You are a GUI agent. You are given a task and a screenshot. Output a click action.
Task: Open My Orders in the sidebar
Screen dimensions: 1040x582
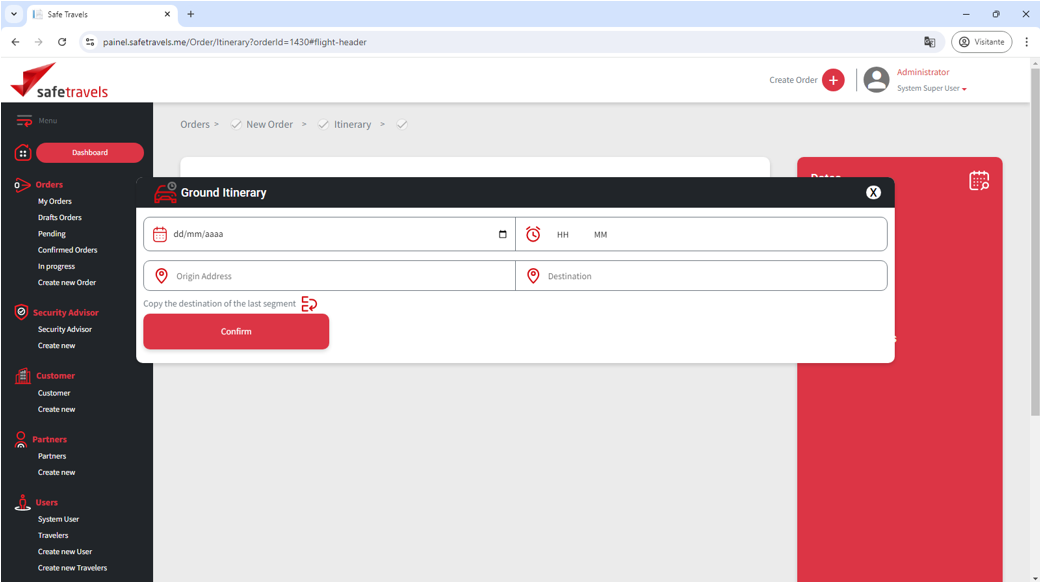coord(55,201)
